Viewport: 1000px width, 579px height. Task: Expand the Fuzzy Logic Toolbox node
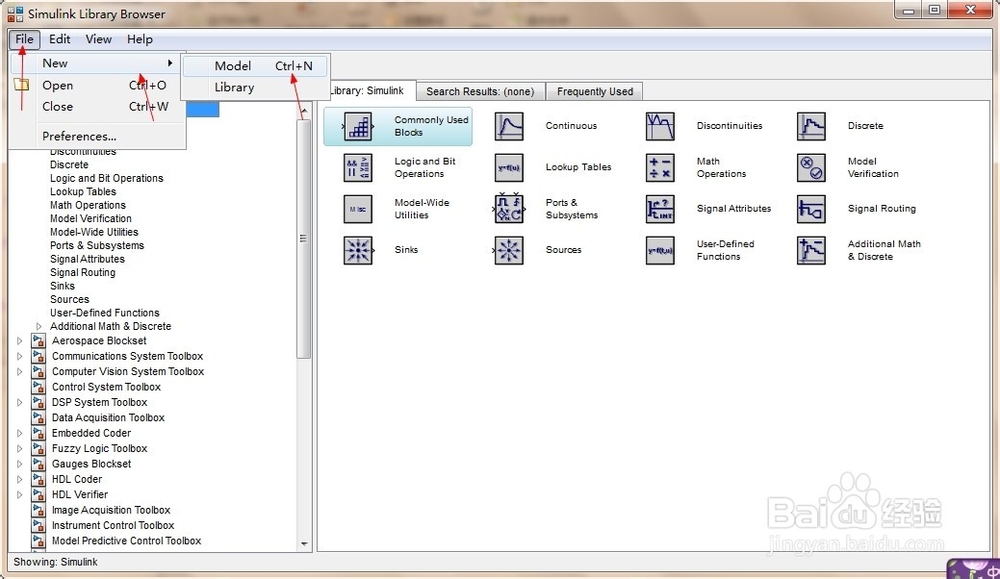[19, 448]
